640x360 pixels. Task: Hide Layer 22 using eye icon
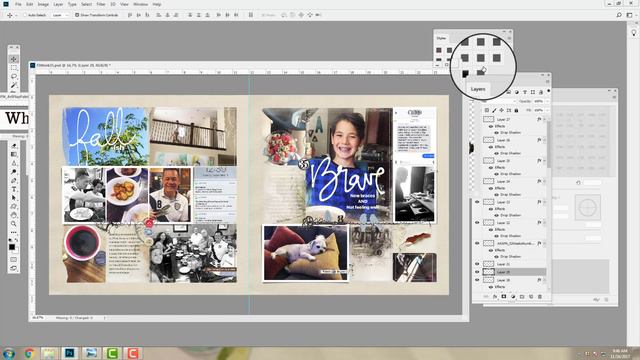(x=477, y=222)
